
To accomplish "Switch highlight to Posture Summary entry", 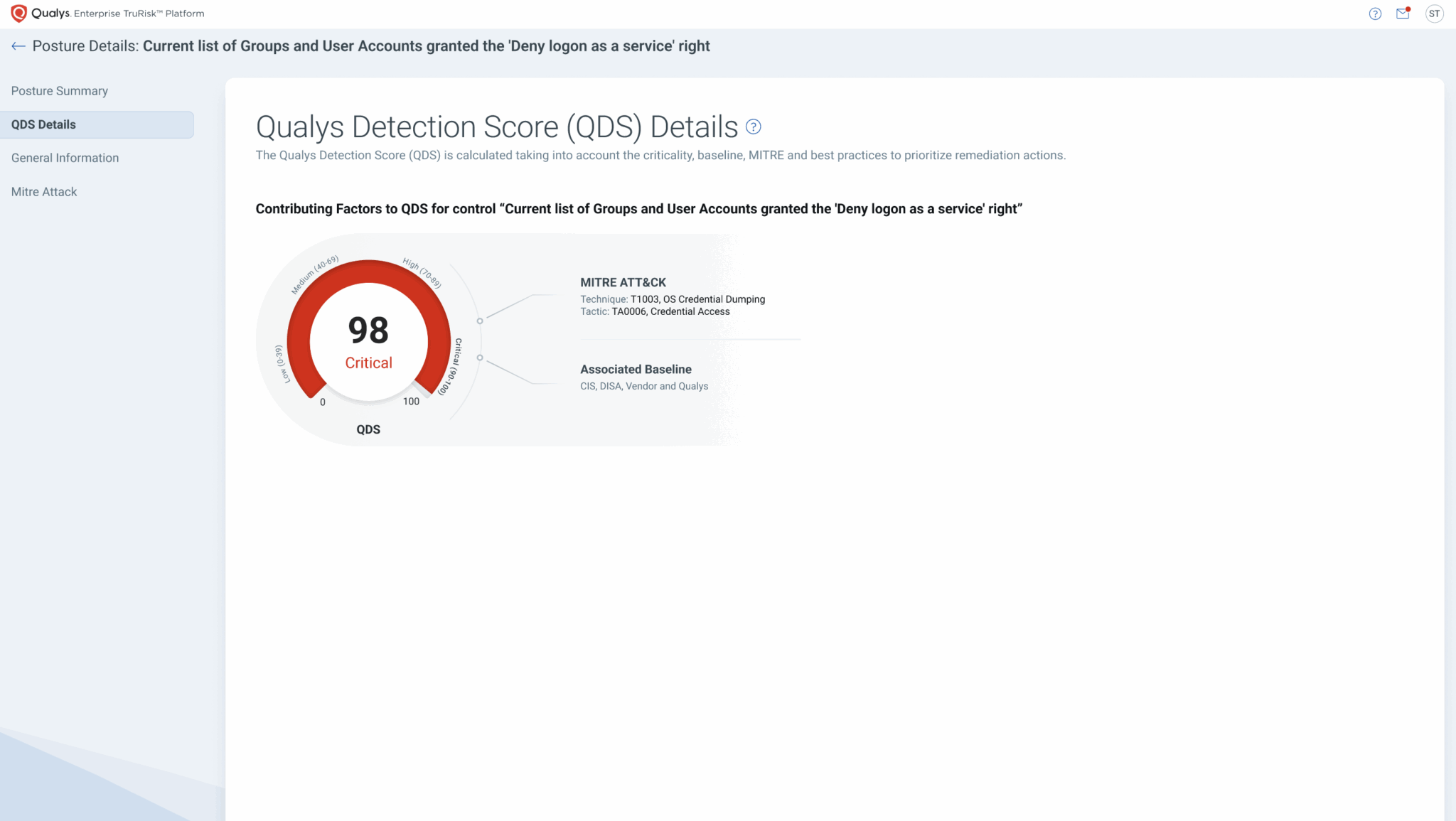I will point(59,90).
